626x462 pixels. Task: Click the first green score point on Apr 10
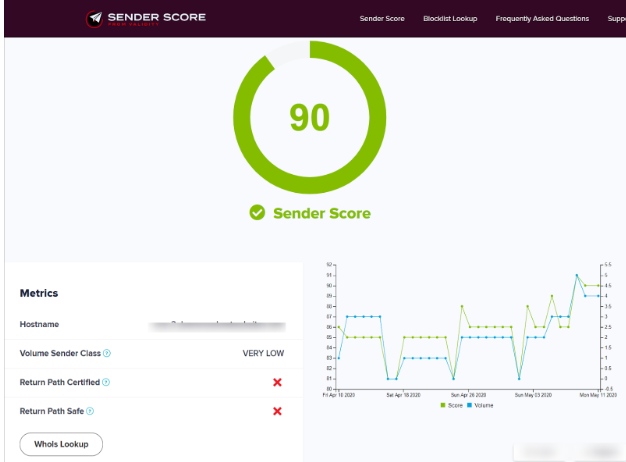click(x=339, y=327)
